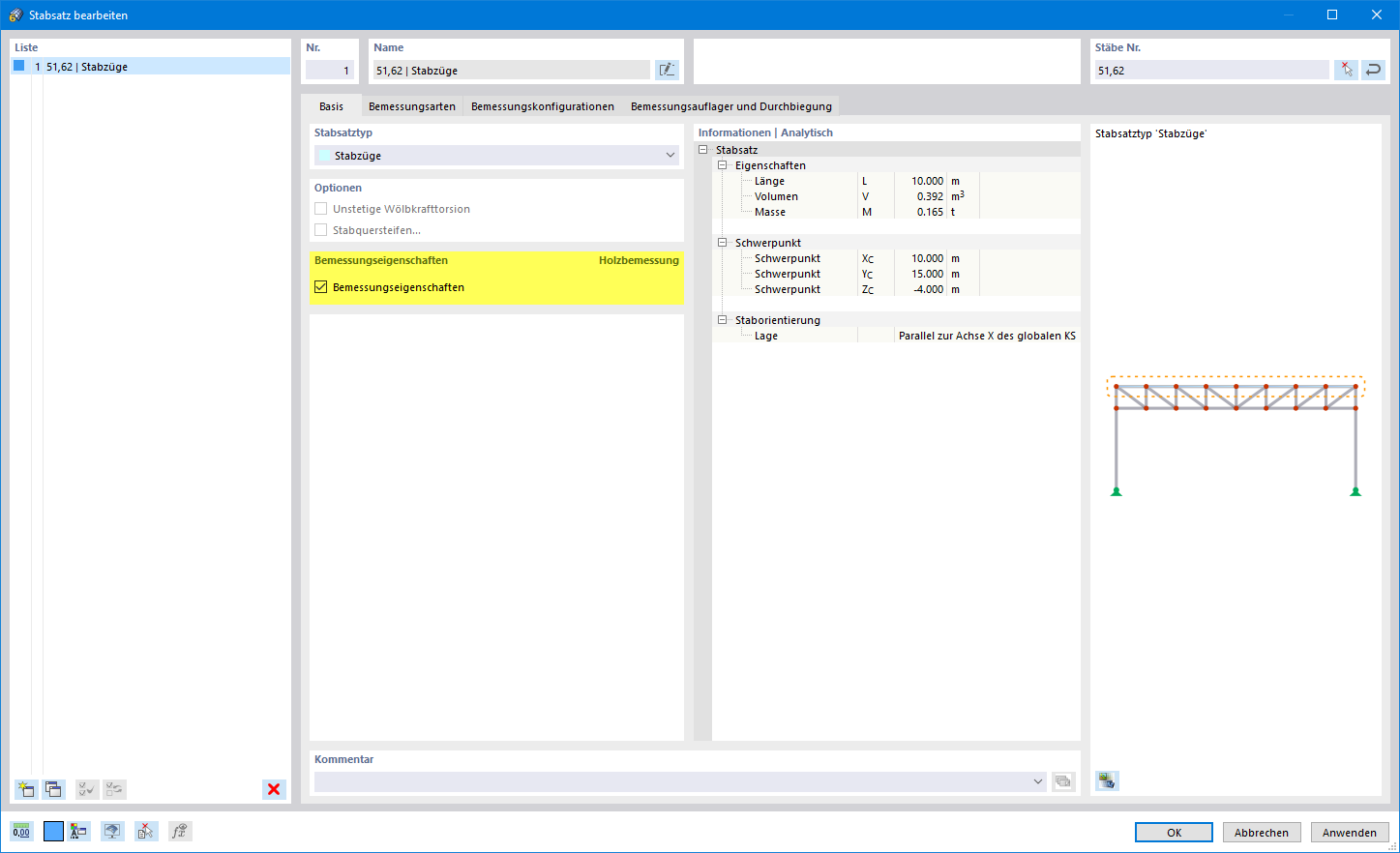Switch to the Basis tab
This screenshot has height=853, width=1400.
[331, 106]
